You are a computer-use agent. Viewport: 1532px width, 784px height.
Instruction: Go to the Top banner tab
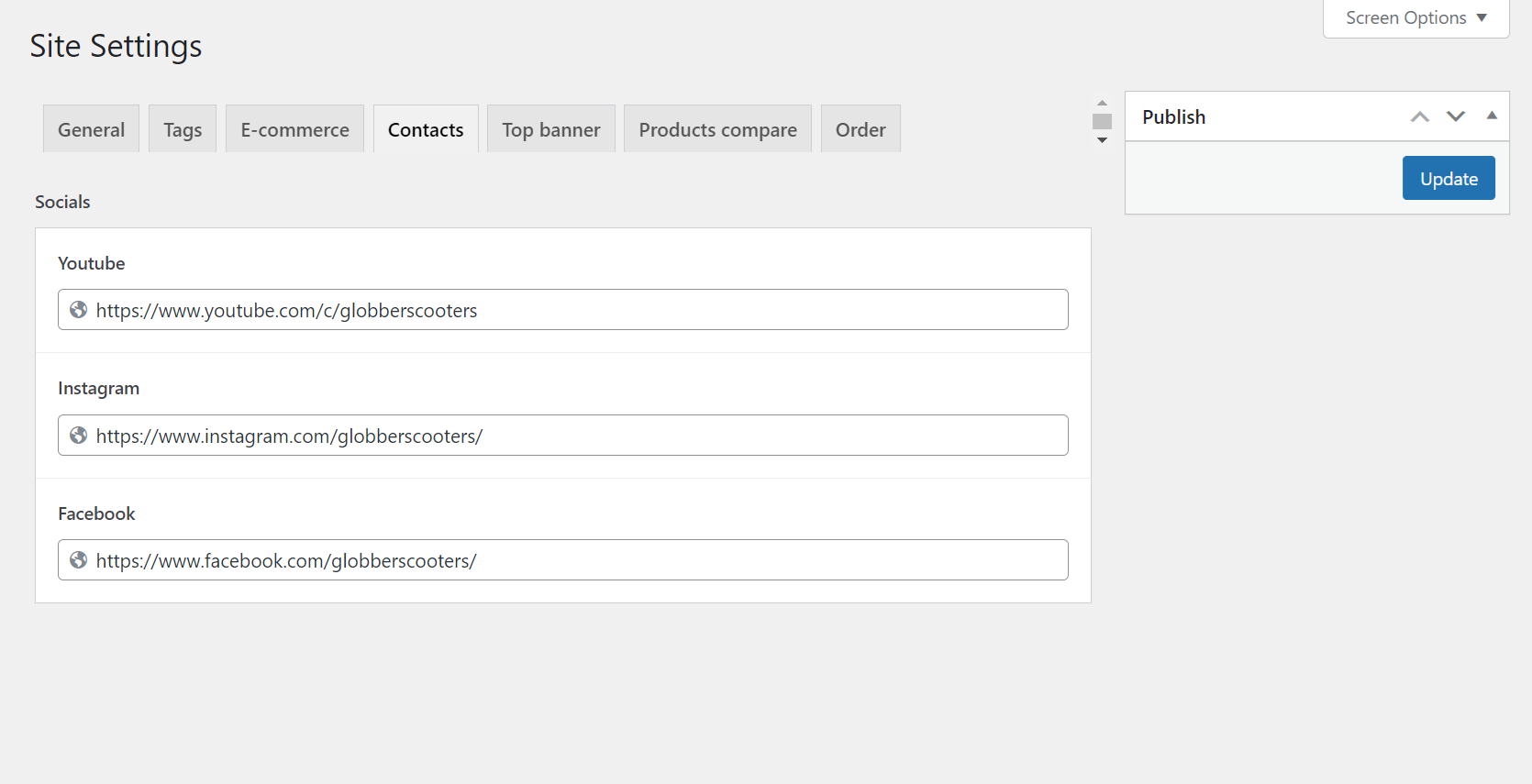(x=550, y=129)
